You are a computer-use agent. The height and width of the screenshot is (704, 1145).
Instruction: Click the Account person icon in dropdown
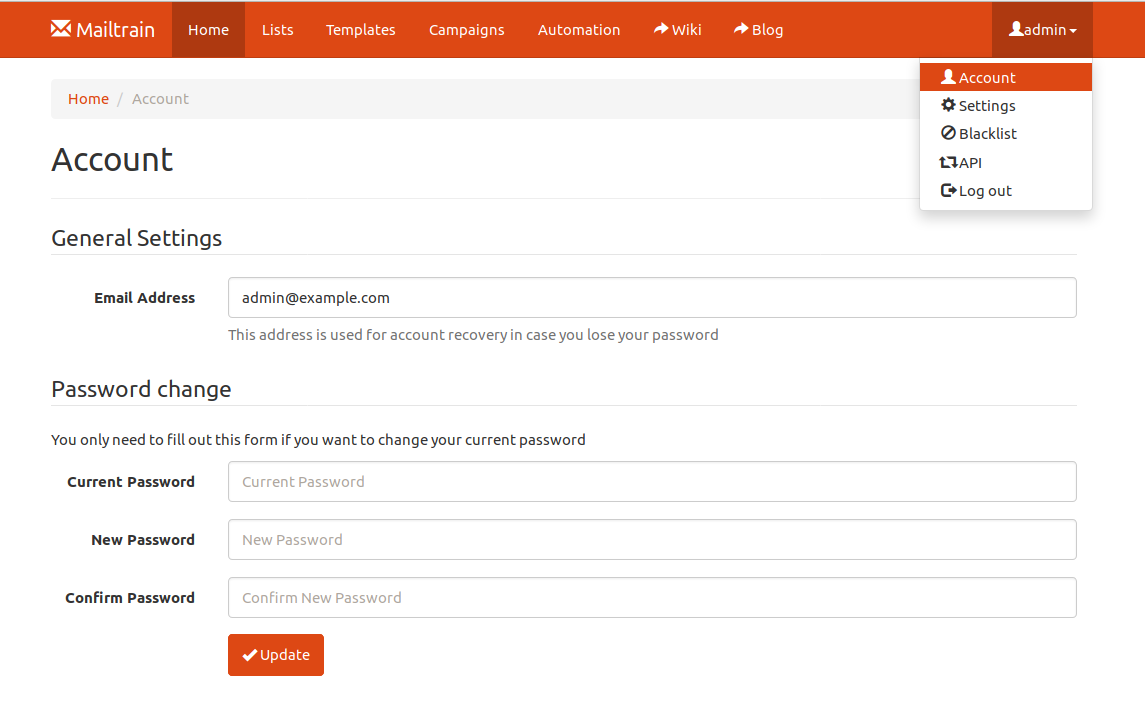pos(949,77)
